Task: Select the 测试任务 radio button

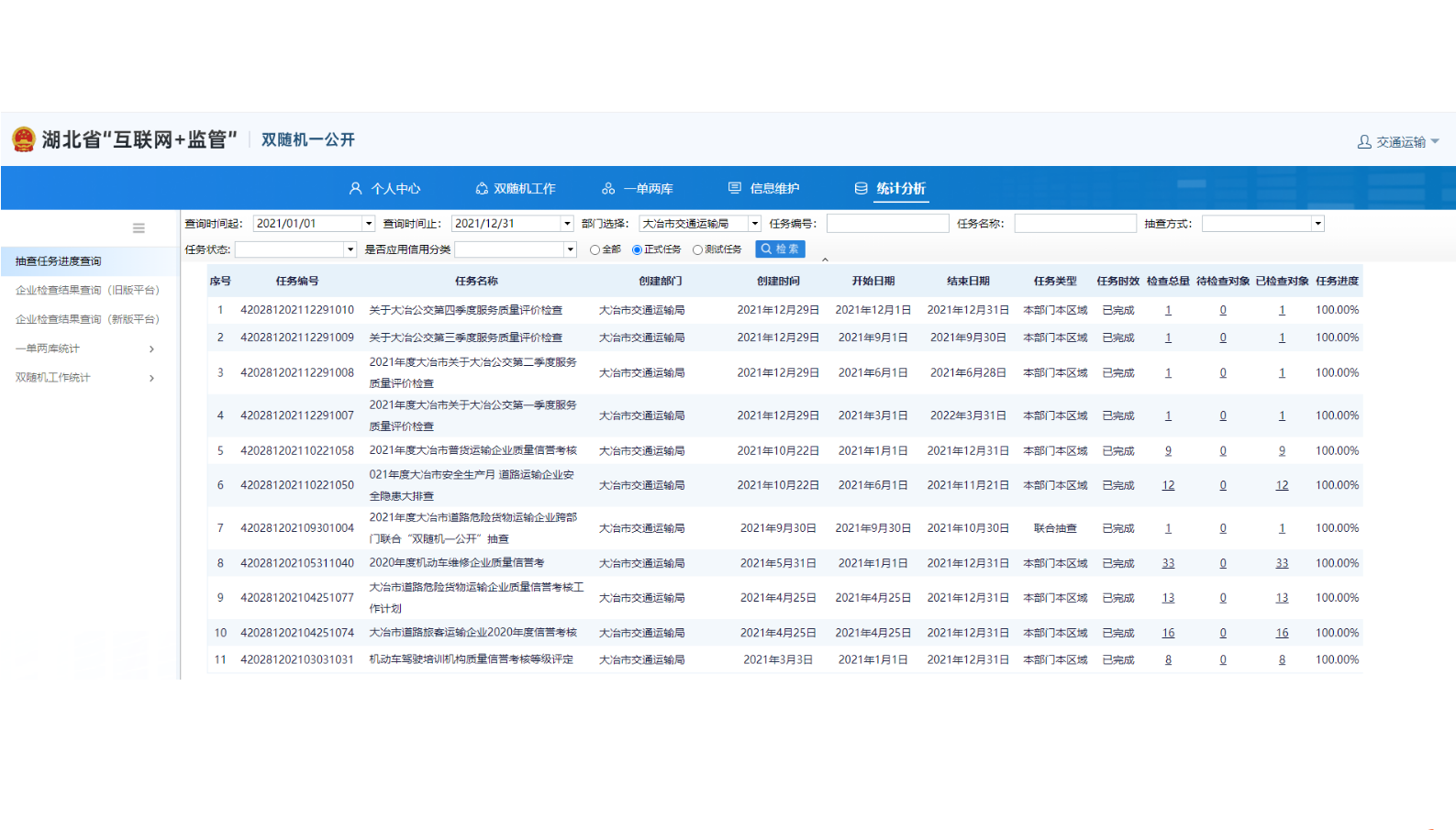Action: pyautogui.click(x=697, y=249)
